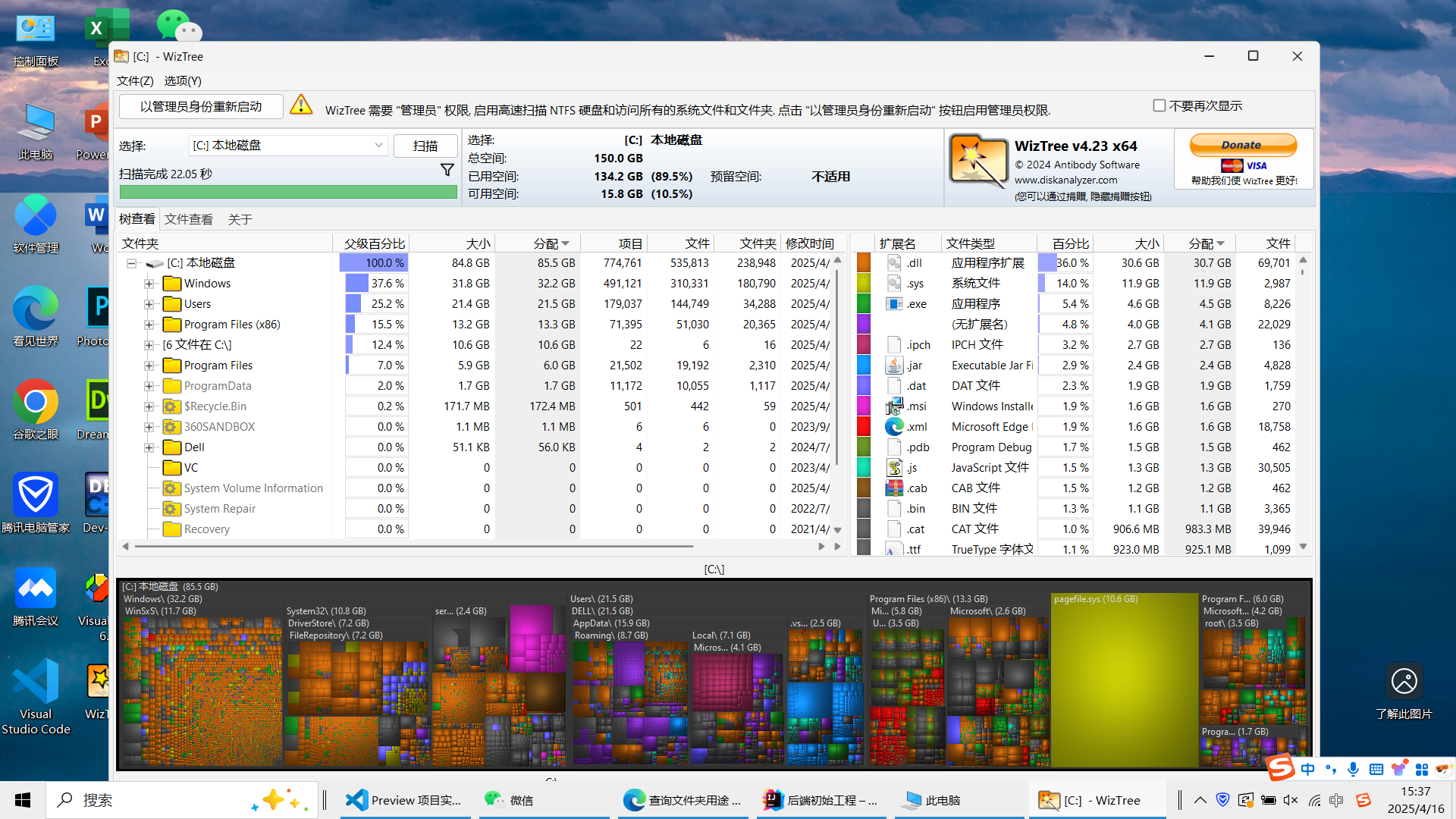Click the $Recycle.Bin folder icon

tap(172, 406)
